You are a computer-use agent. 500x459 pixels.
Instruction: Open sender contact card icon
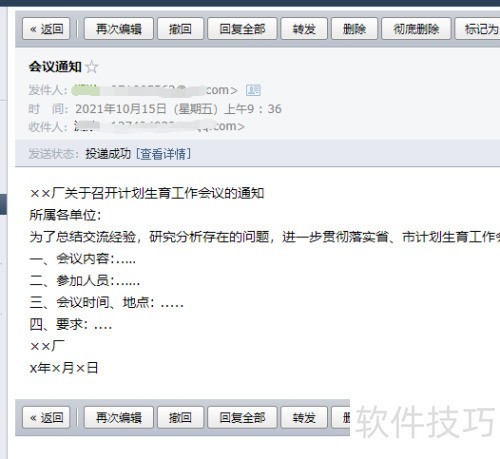[253, 90]
